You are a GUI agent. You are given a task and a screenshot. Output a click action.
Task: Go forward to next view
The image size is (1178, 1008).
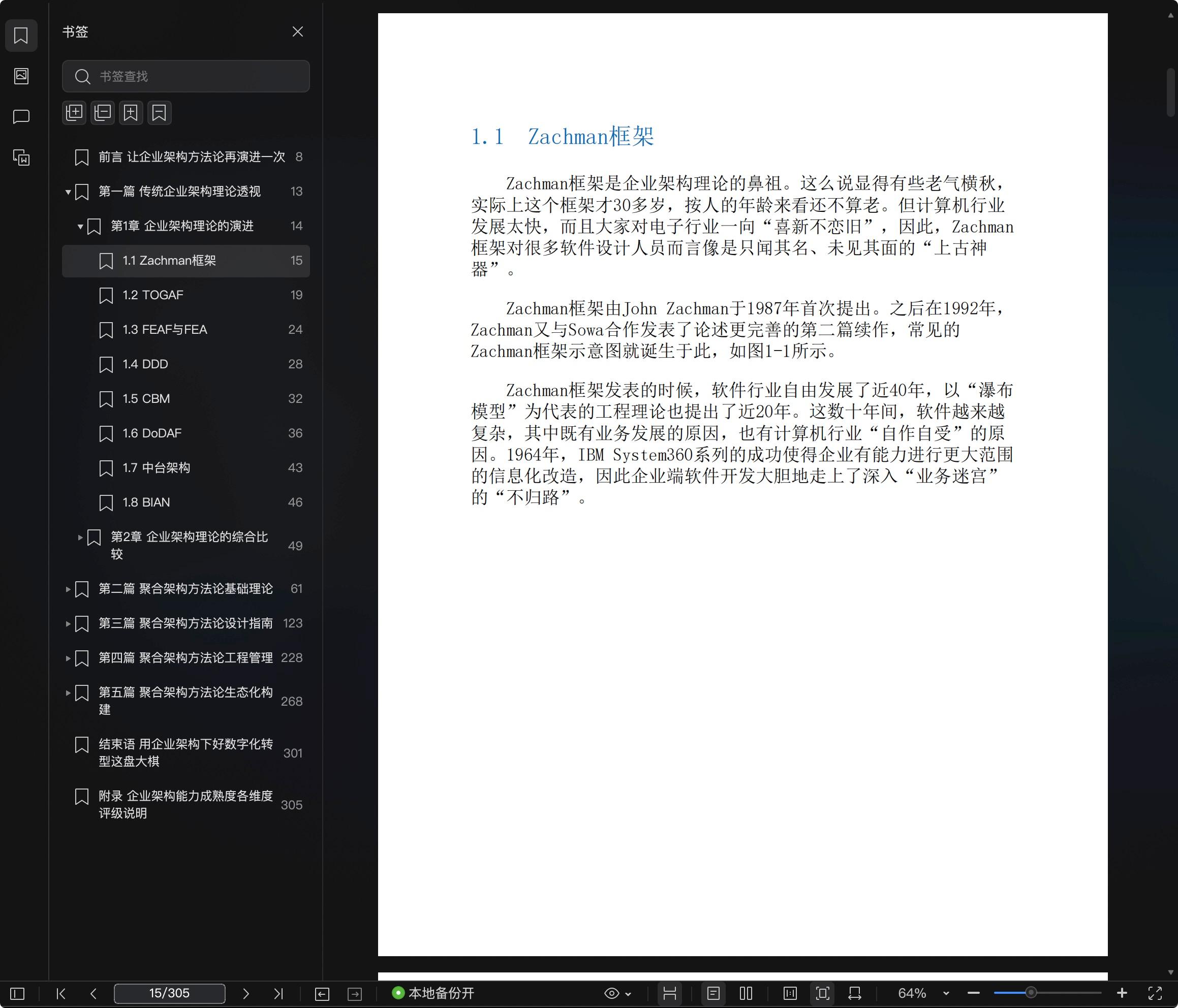[355, 994]
